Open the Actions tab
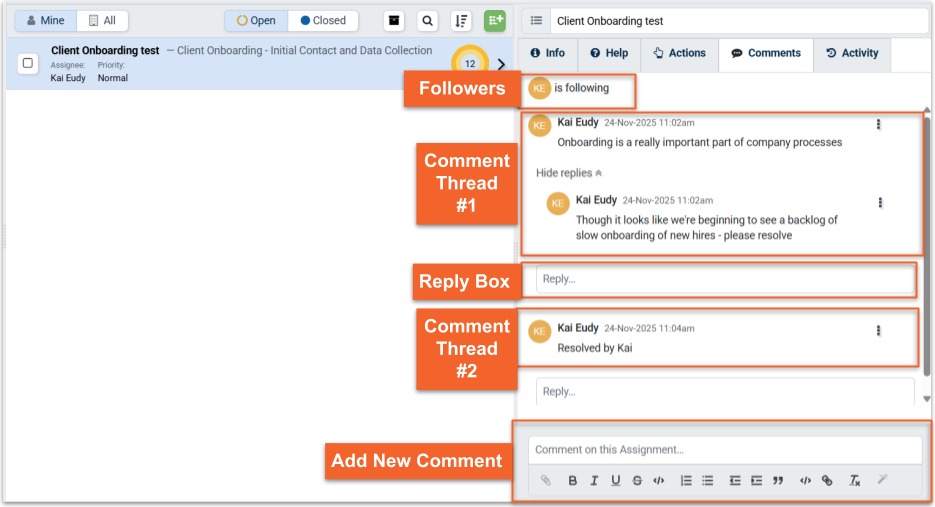The image size is (935, 507). [680, 53]
